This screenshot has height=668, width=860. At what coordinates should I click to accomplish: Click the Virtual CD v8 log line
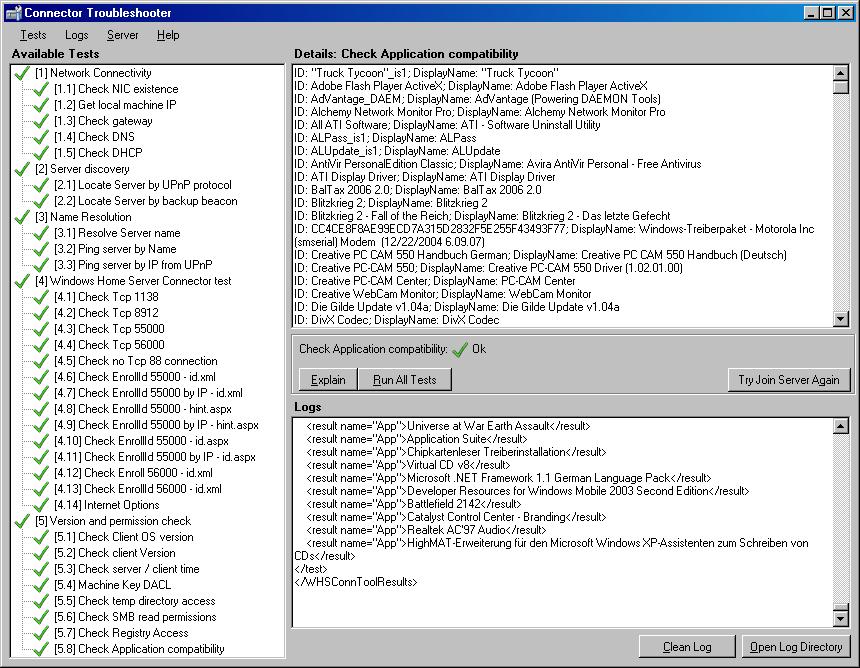click(x=408, y=465)
